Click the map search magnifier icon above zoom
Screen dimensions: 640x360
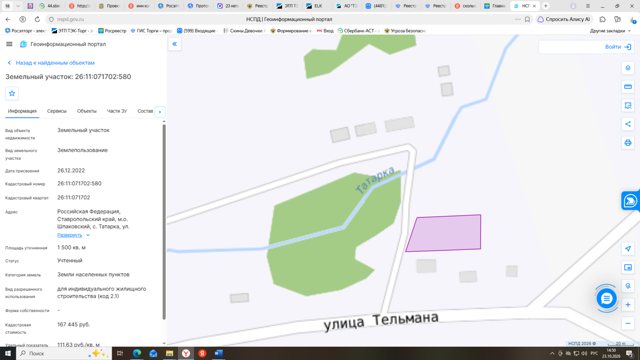click(628, 286)
